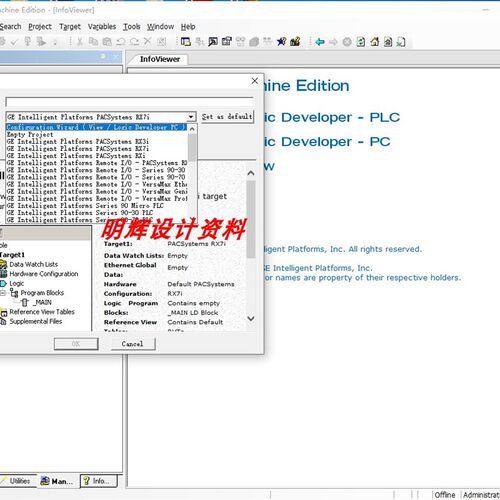Open the InfoViewer toolbar icon beside the star
The width and height of the screenshot is (500, 500).
295,42
